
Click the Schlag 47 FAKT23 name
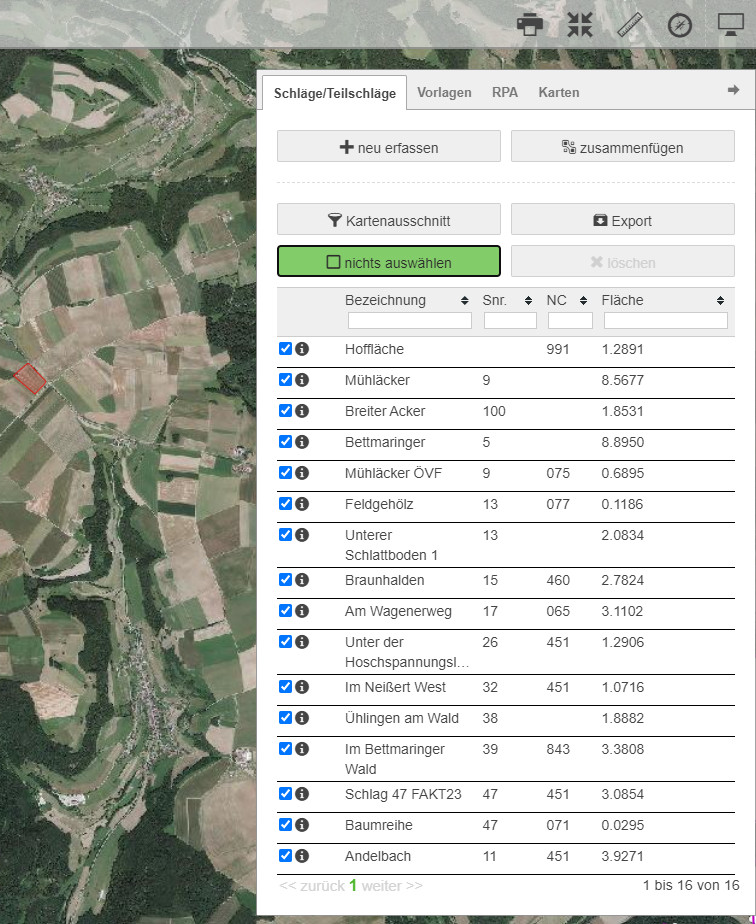click(x=403, y=794)
